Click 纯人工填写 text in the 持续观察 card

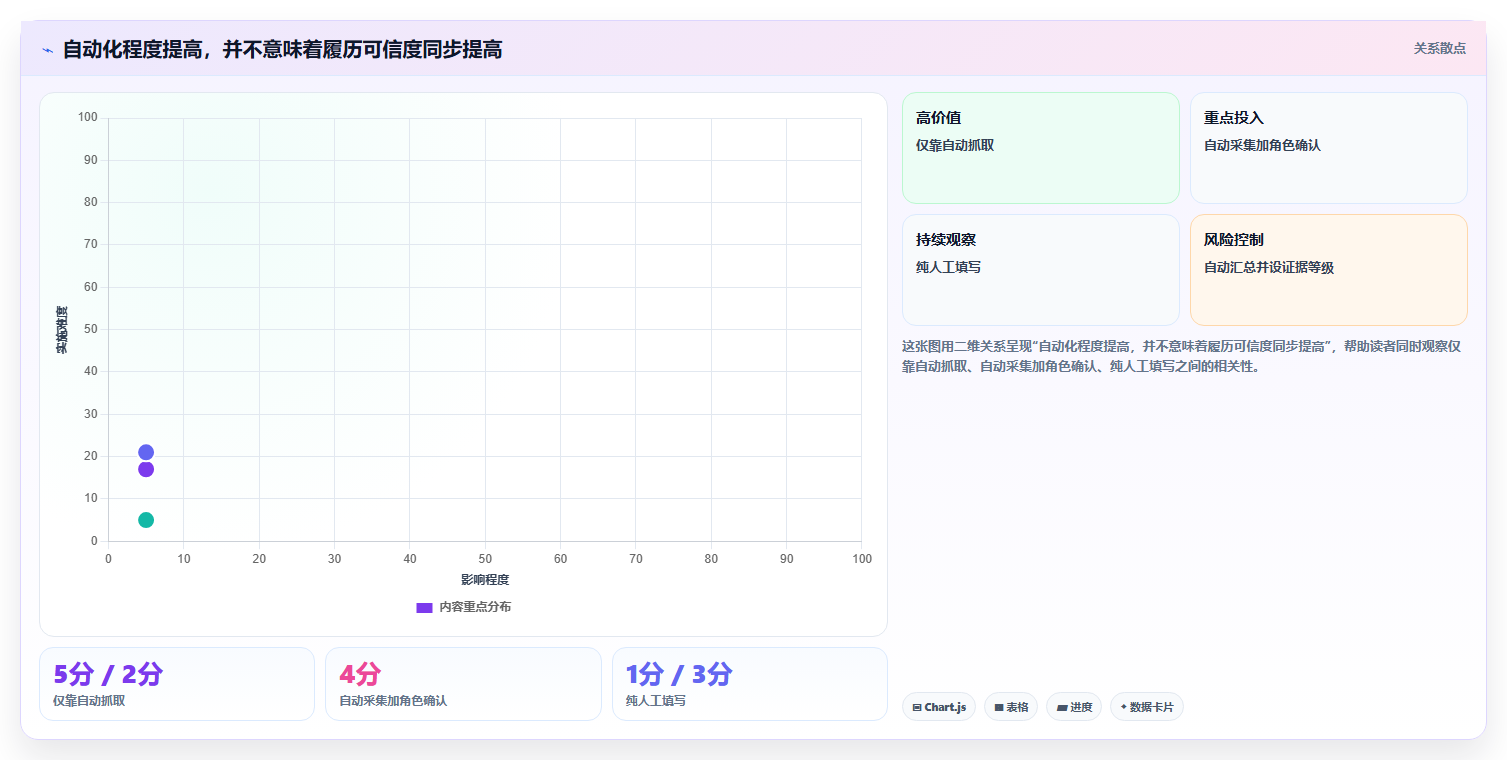(948, 267)
